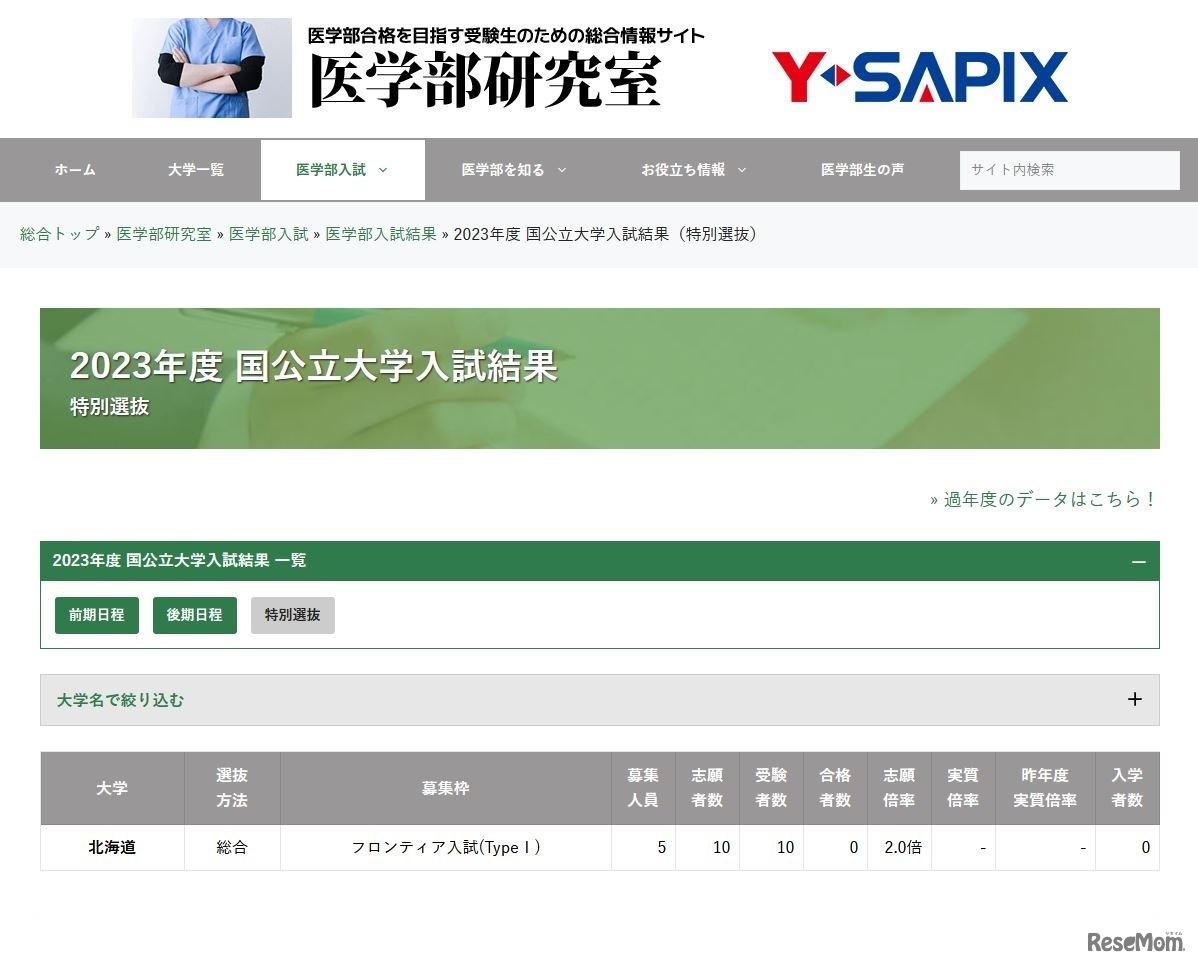The image size is (1198, 965).
Task: Click the 医学部入試結果 breadcrumb link
Action: point(381,234)
